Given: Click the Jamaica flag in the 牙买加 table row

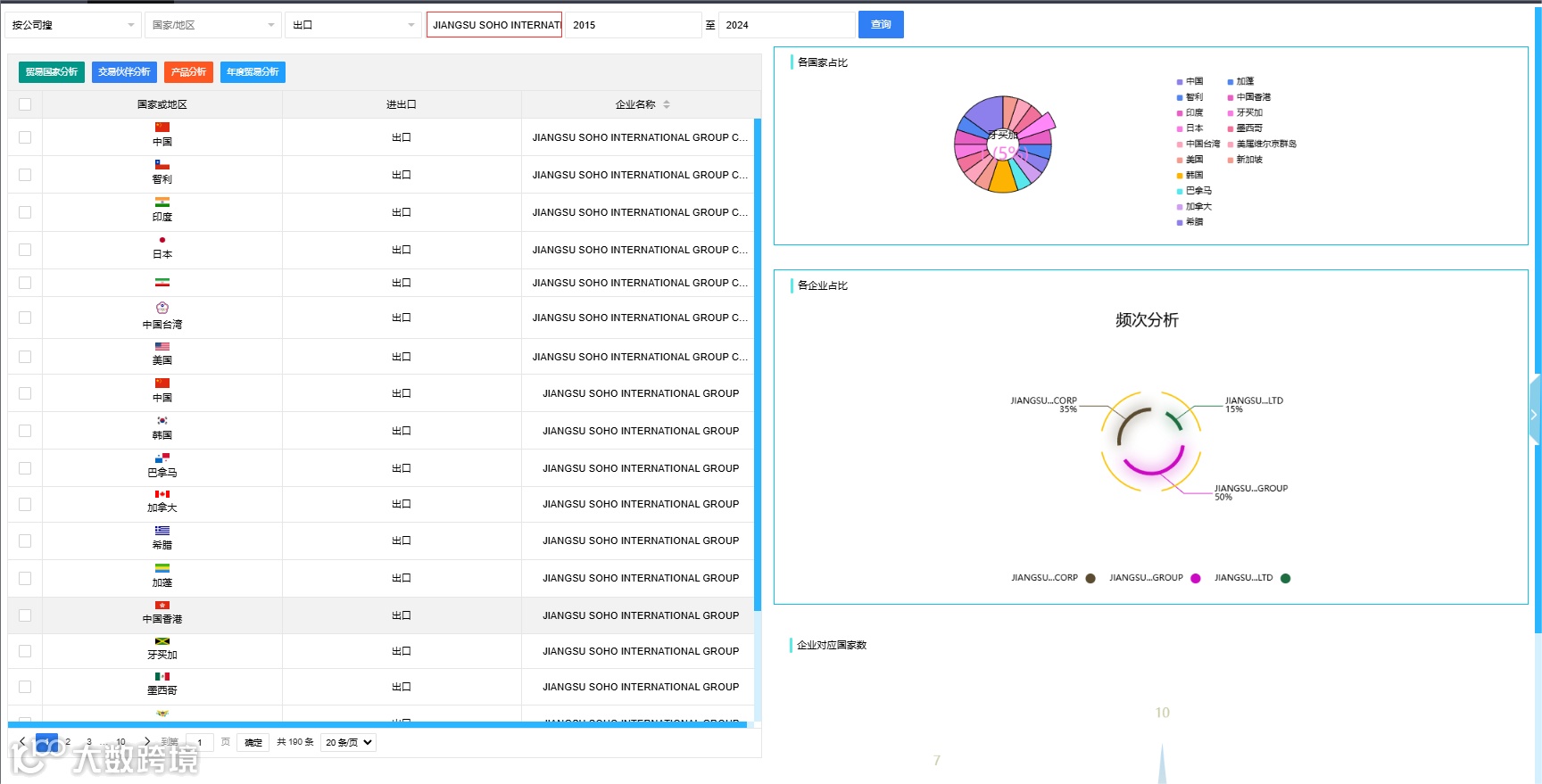Looking at the screenshot, I should click(162, 641).
